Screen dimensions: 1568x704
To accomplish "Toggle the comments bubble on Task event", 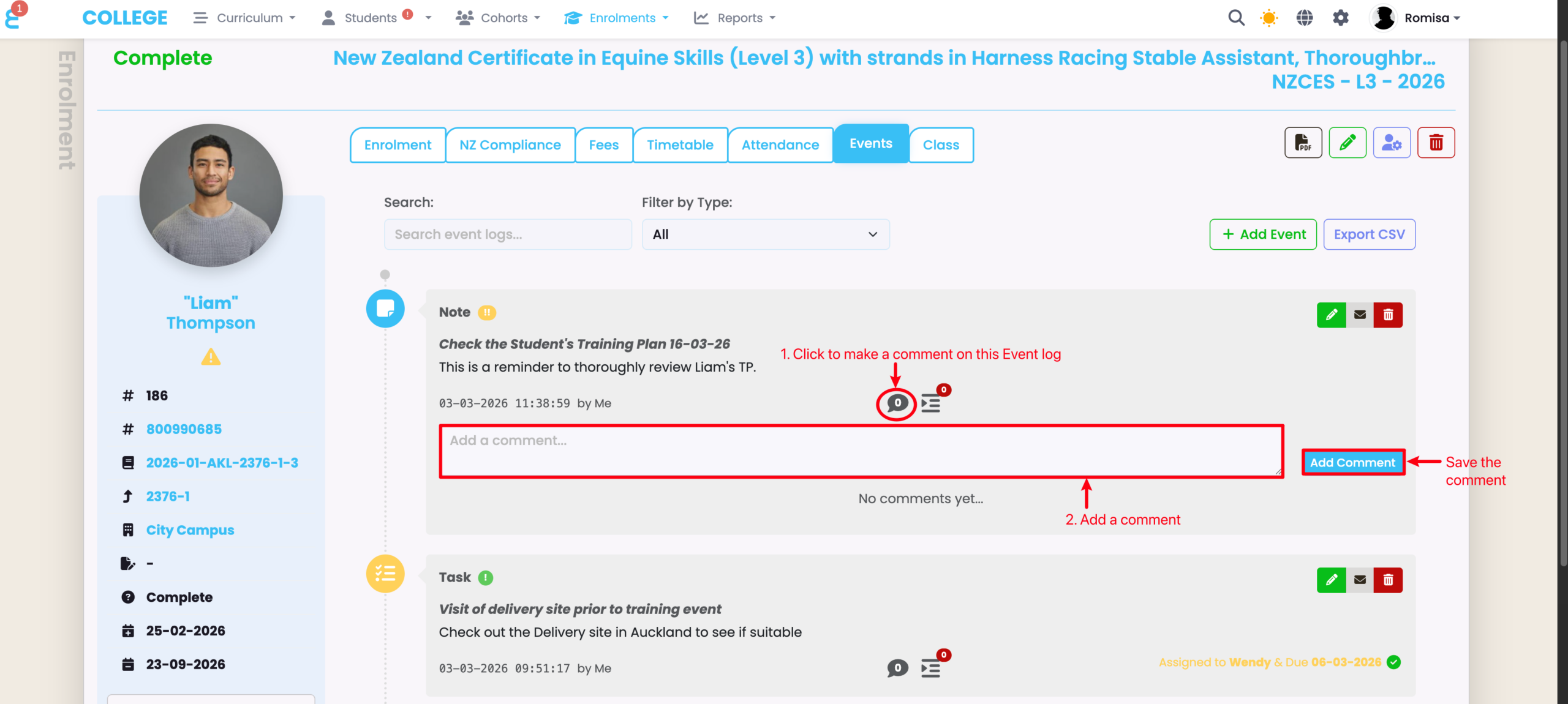I will [897, 668].
